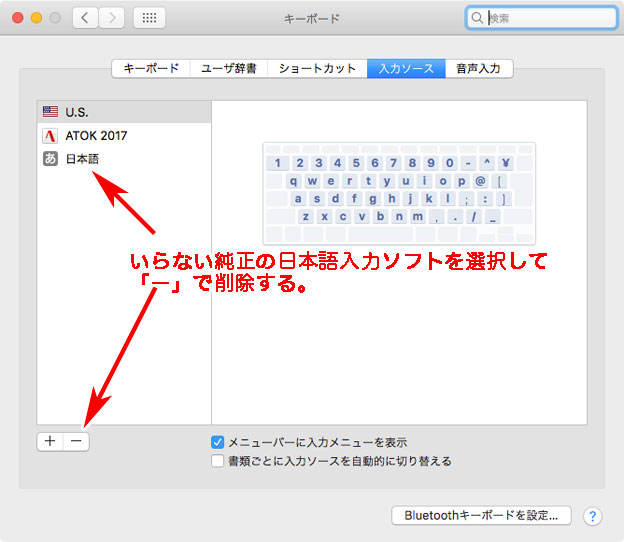The image size is (624, 542).
Task: Switch to the ショートカット tab
Action: pyautogui.click(x=317, y=68)
